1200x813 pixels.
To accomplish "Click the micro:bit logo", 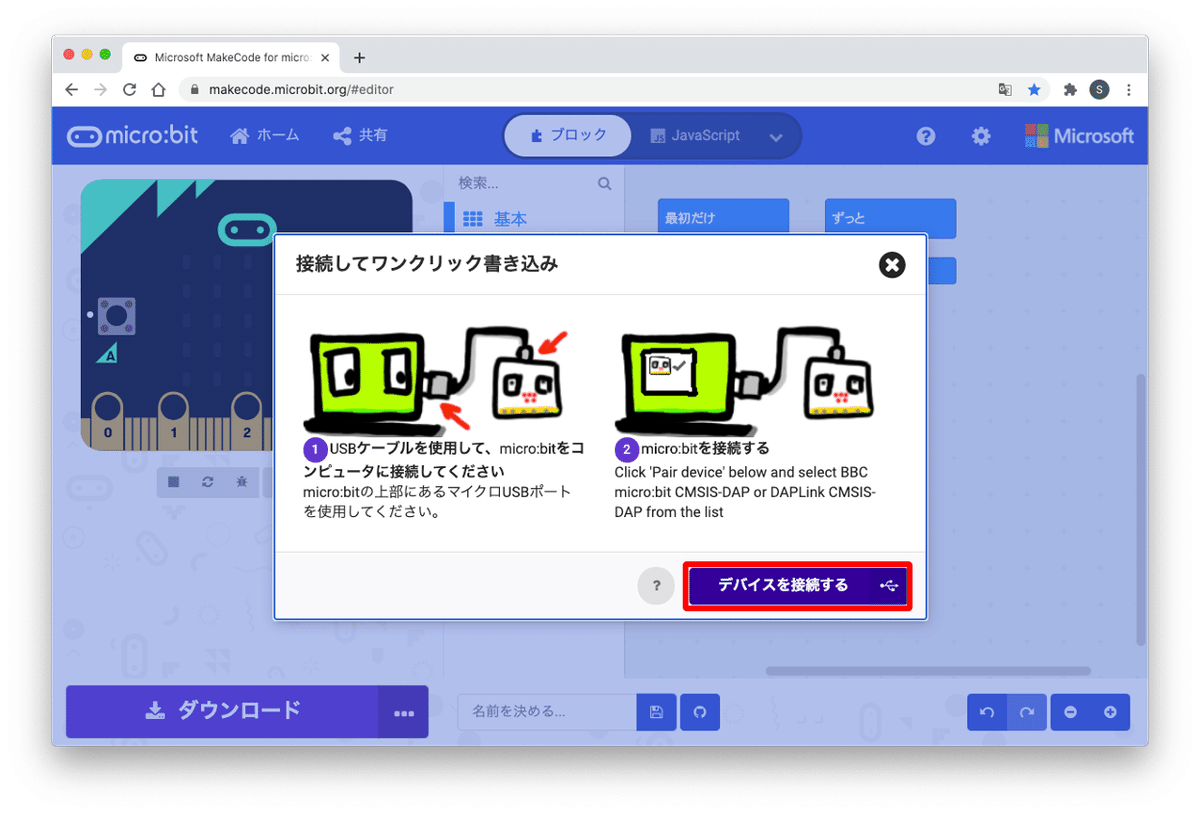I will pos(132,136).
